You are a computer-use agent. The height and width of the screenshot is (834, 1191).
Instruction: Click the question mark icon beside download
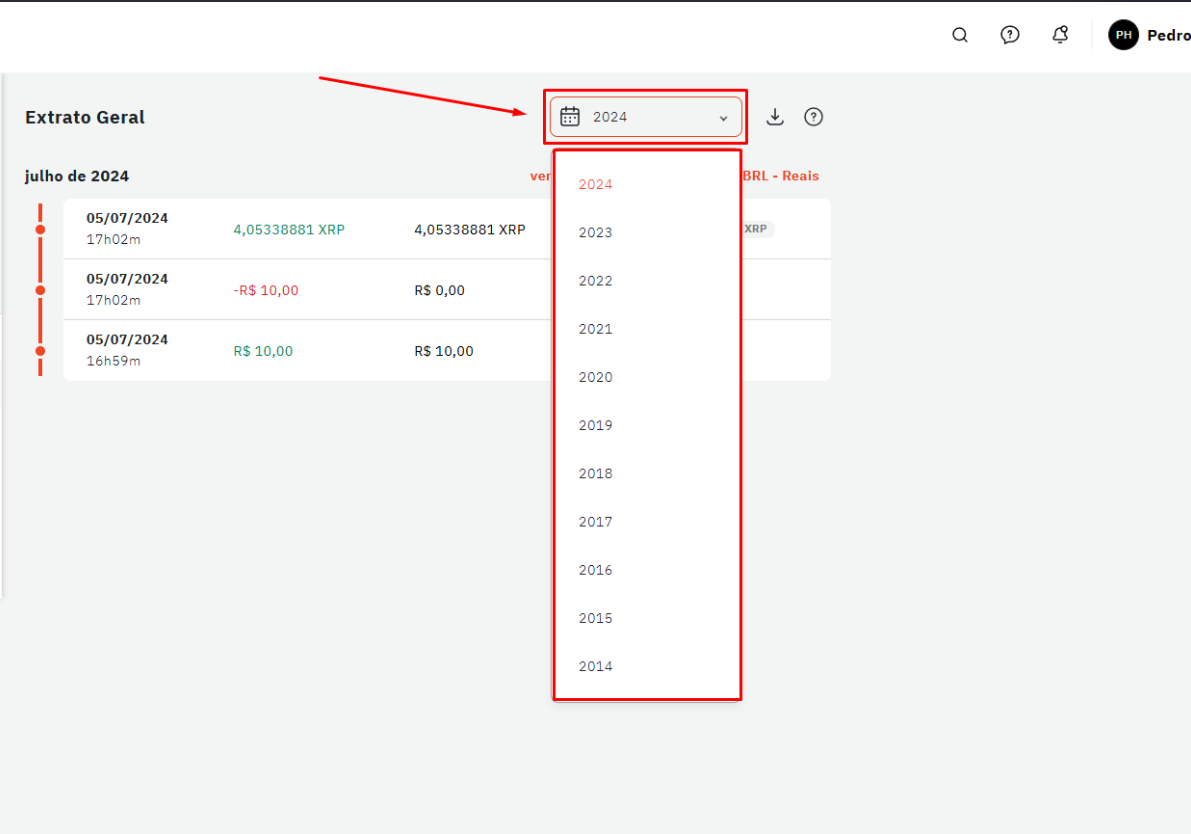(814, 117)
